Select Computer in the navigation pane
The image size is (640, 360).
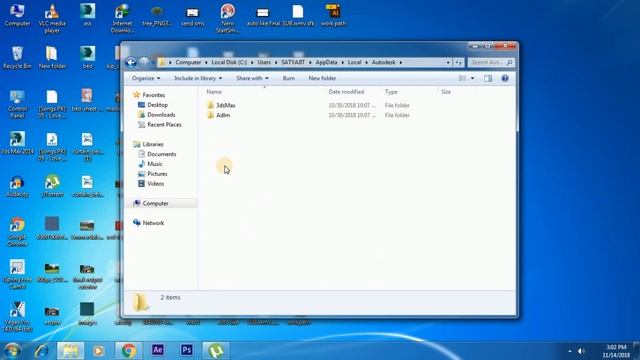(x=155, y=203)
